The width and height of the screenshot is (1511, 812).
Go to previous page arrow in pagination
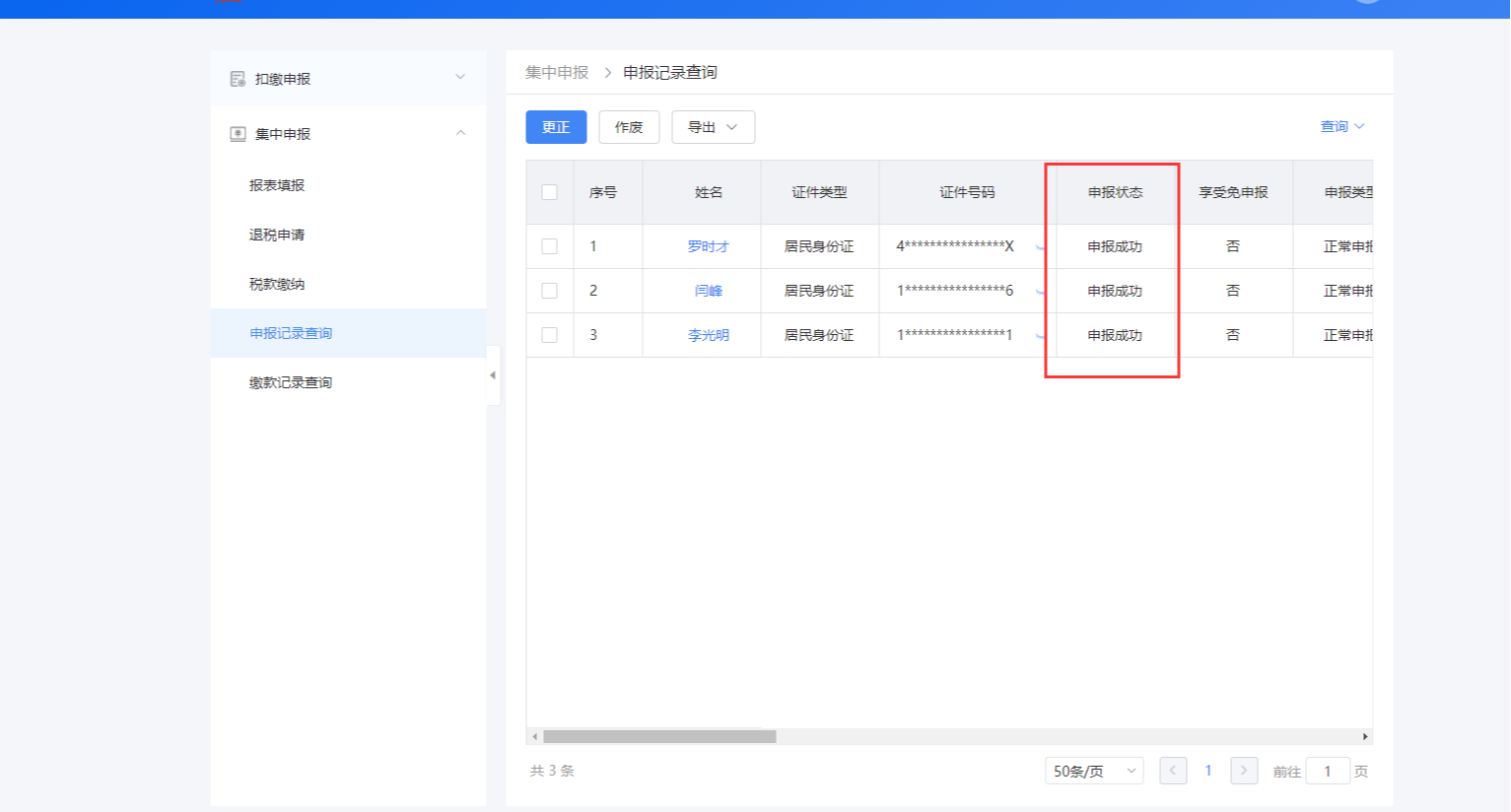click(1173, 771)
